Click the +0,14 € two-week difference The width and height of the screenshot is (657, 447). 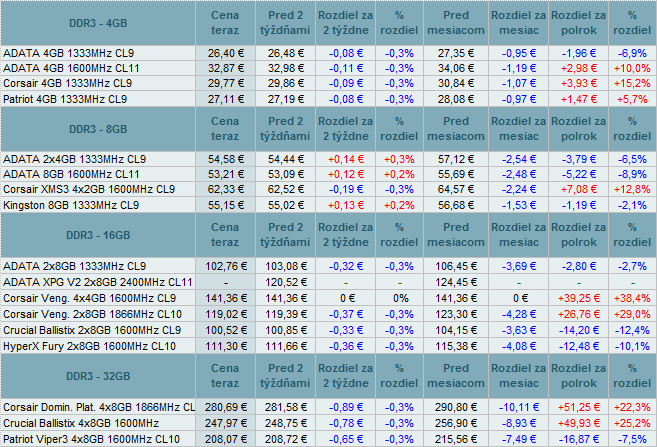point(346,159)
